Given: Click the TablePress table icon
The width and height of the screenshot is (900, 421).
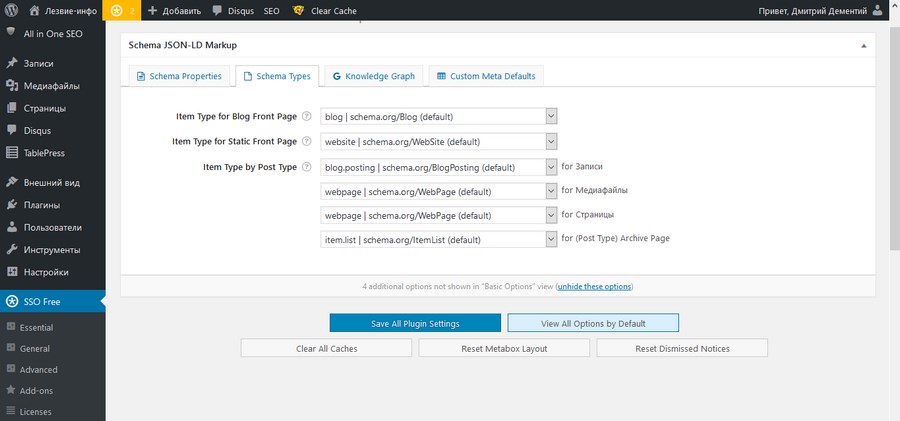Looking at the screenshot, I should click(11, 153).
